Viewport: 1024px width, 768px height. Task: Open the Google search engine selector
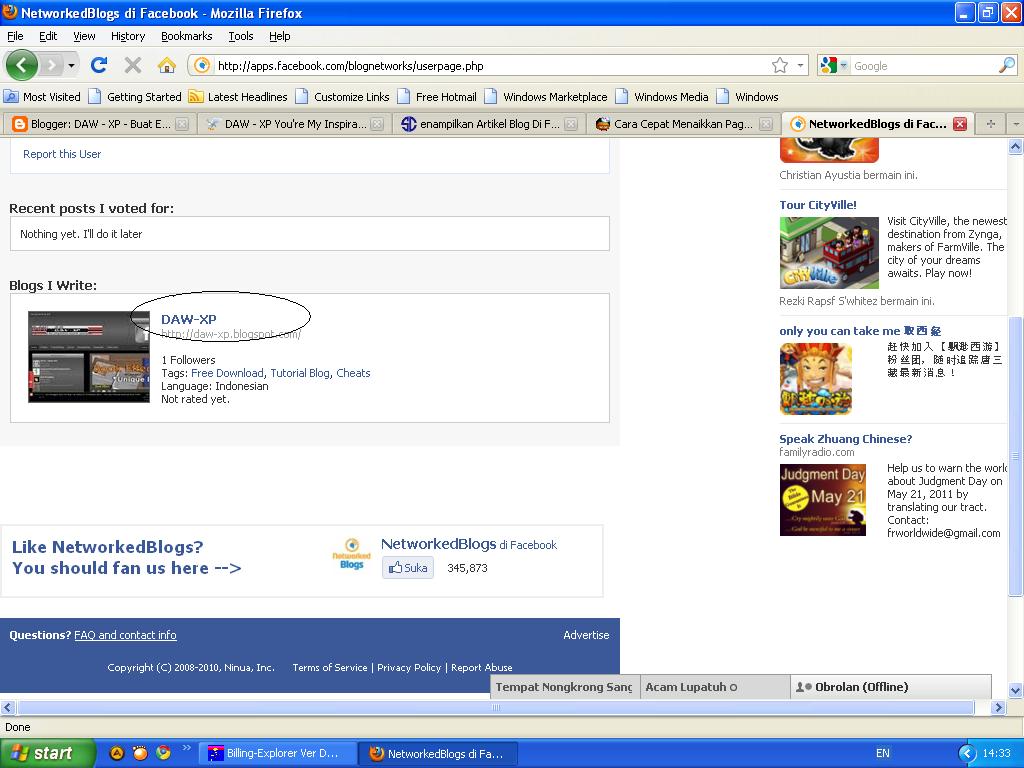pyautogui.click(x=834, y=65)
